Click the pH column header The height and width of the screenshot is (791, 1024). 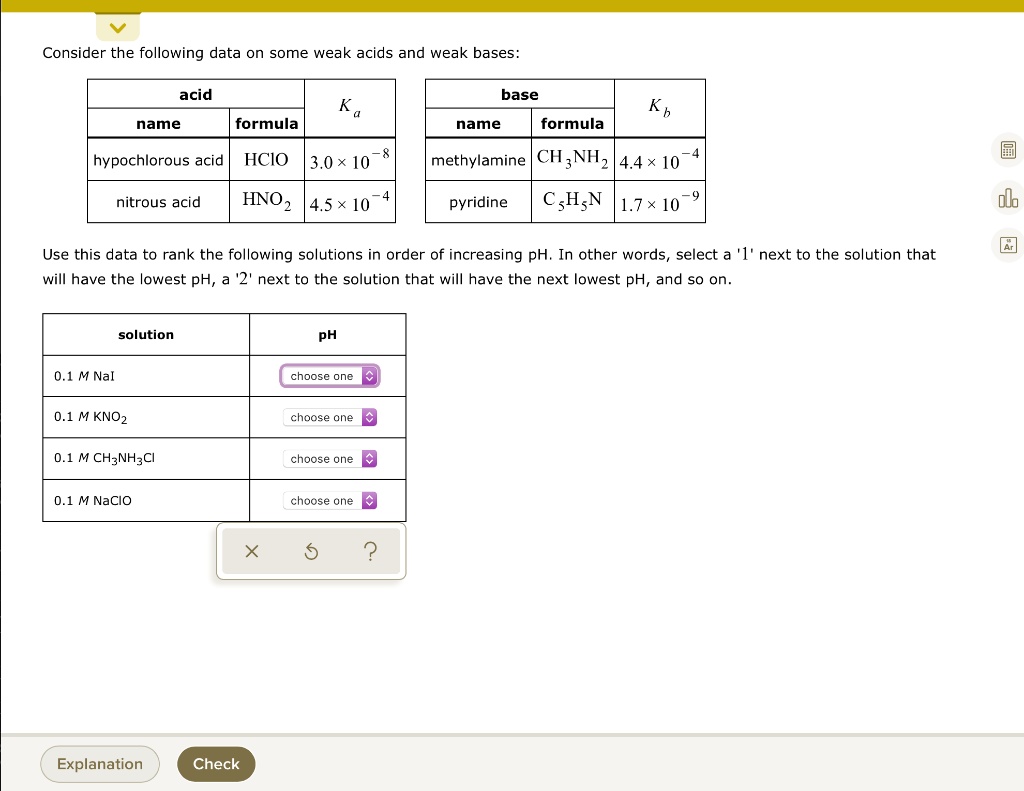tap(327, 334)
